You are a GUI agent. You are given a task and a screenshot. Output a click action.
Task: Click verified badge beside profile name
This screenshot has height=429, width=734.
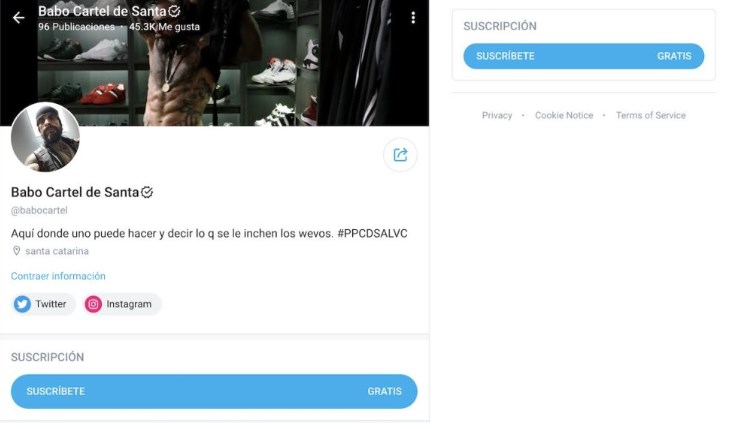(147, 192)
